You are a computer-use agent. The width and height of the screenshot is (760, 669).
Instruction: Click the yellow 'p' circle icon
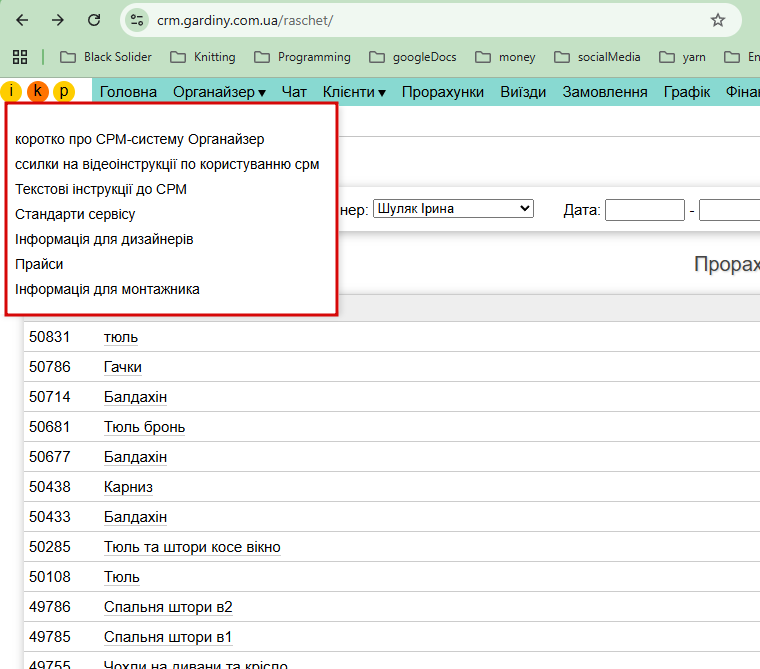(64, 92)
